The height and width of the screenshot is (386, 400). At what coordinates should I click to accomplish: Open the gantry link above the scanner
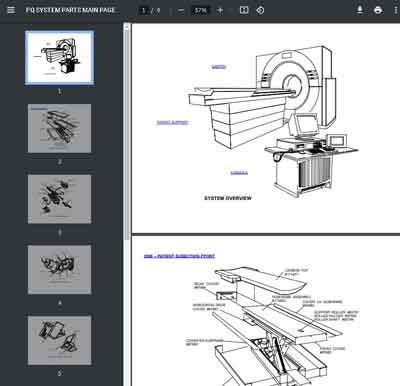(x=219, y=67)
